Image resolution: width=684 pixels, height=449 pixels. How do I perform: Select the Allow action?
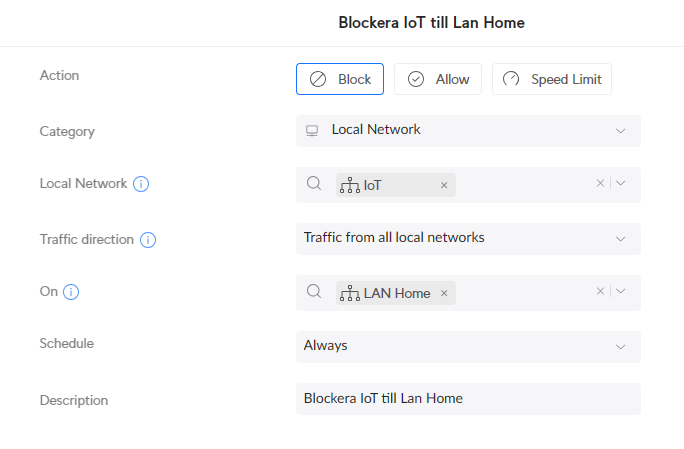(x=438, y=79)
